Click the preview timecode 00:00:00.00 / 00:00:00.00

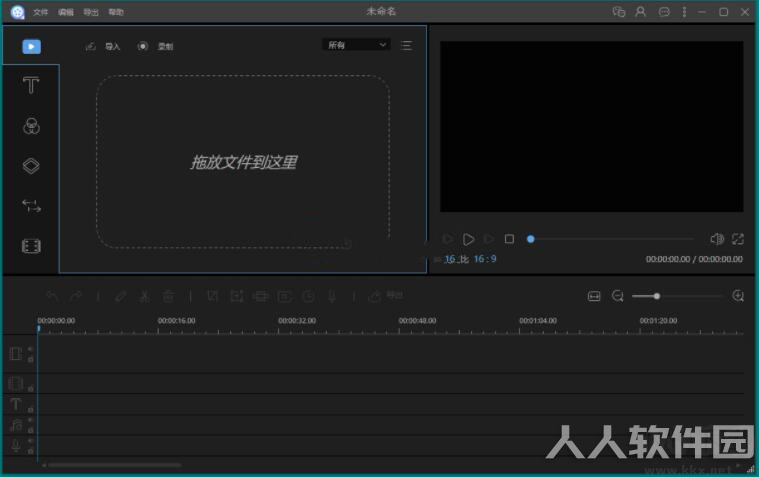(x=694, y=259)
